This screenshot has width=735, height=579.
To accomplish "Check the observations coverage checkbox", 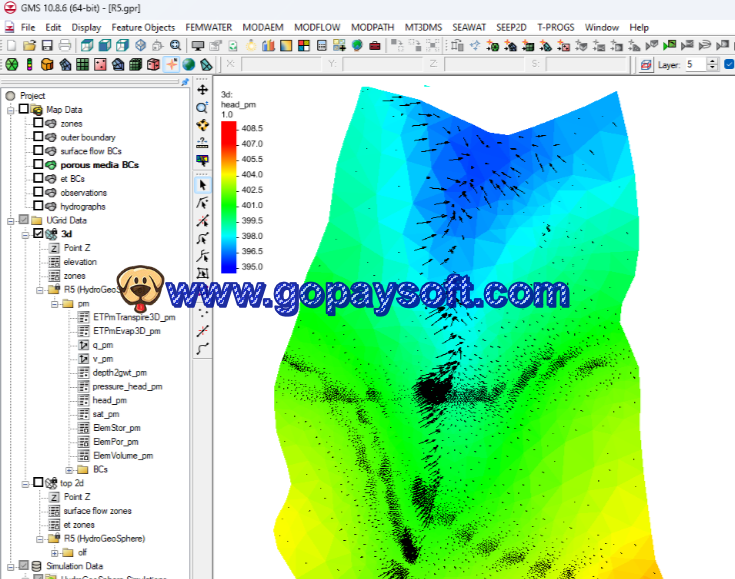I will point(38,192).
